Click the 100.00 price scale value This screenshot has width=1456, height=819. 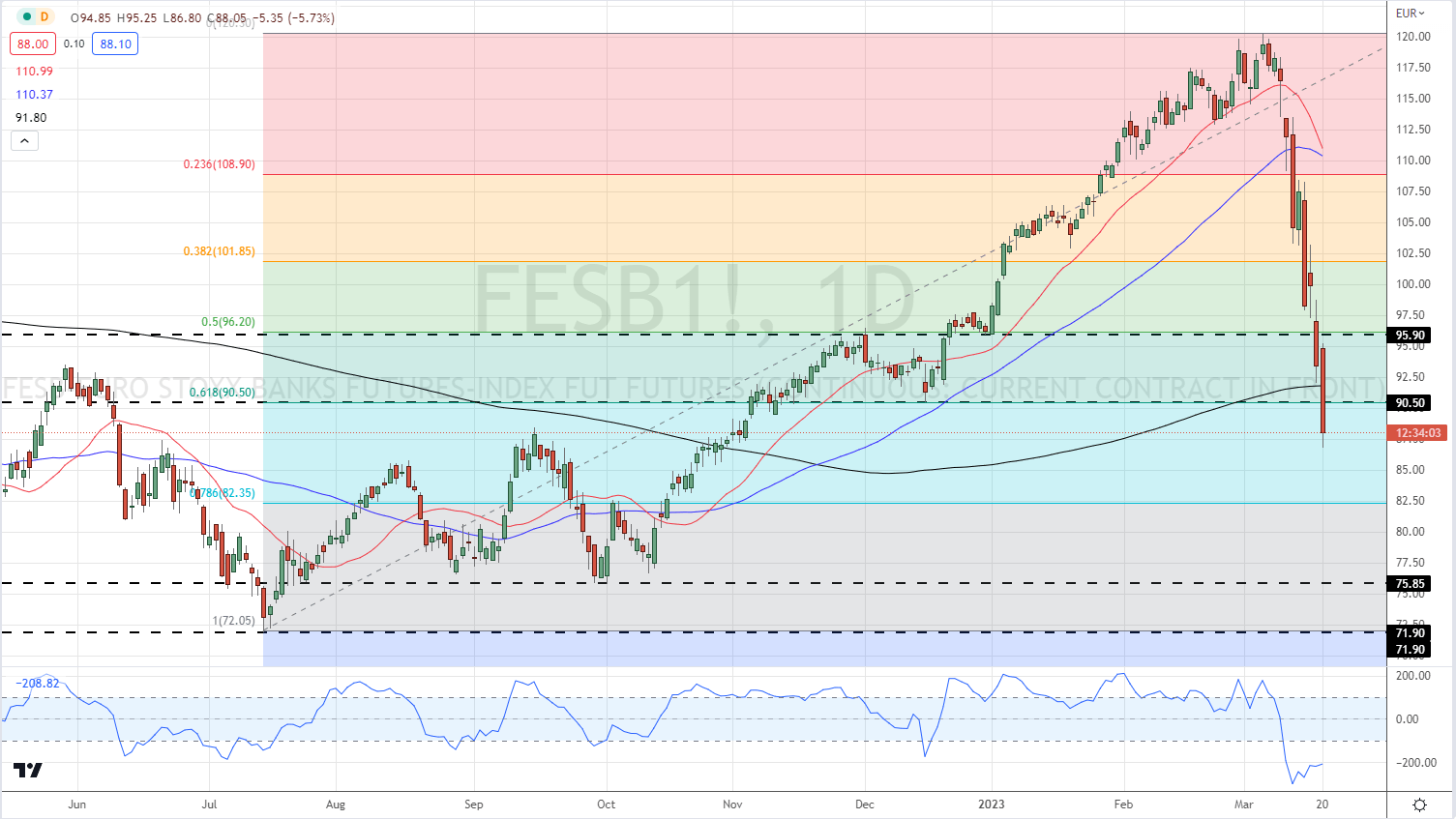point(1413,284)
